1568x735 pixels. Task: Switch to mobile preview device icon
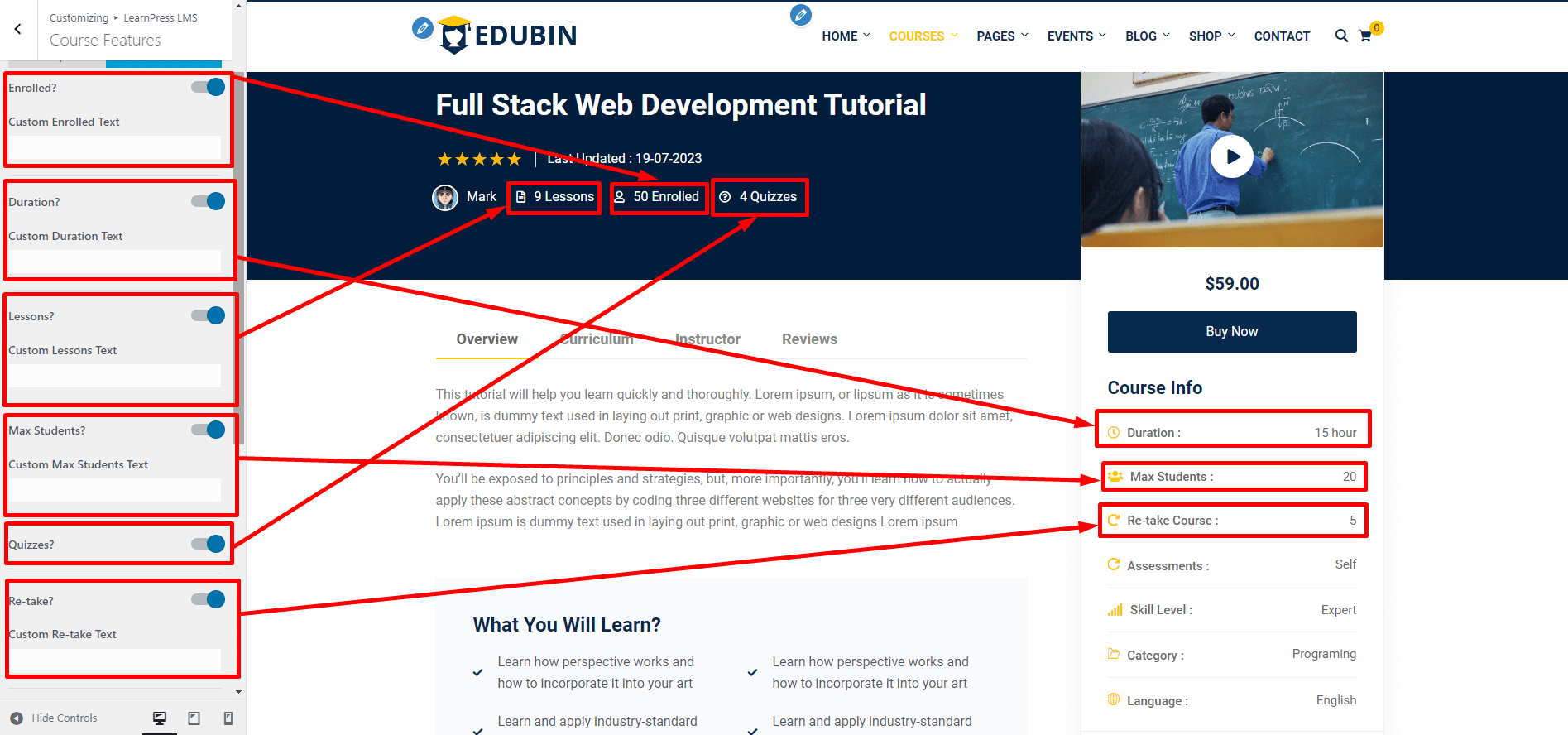click(228, 718)
